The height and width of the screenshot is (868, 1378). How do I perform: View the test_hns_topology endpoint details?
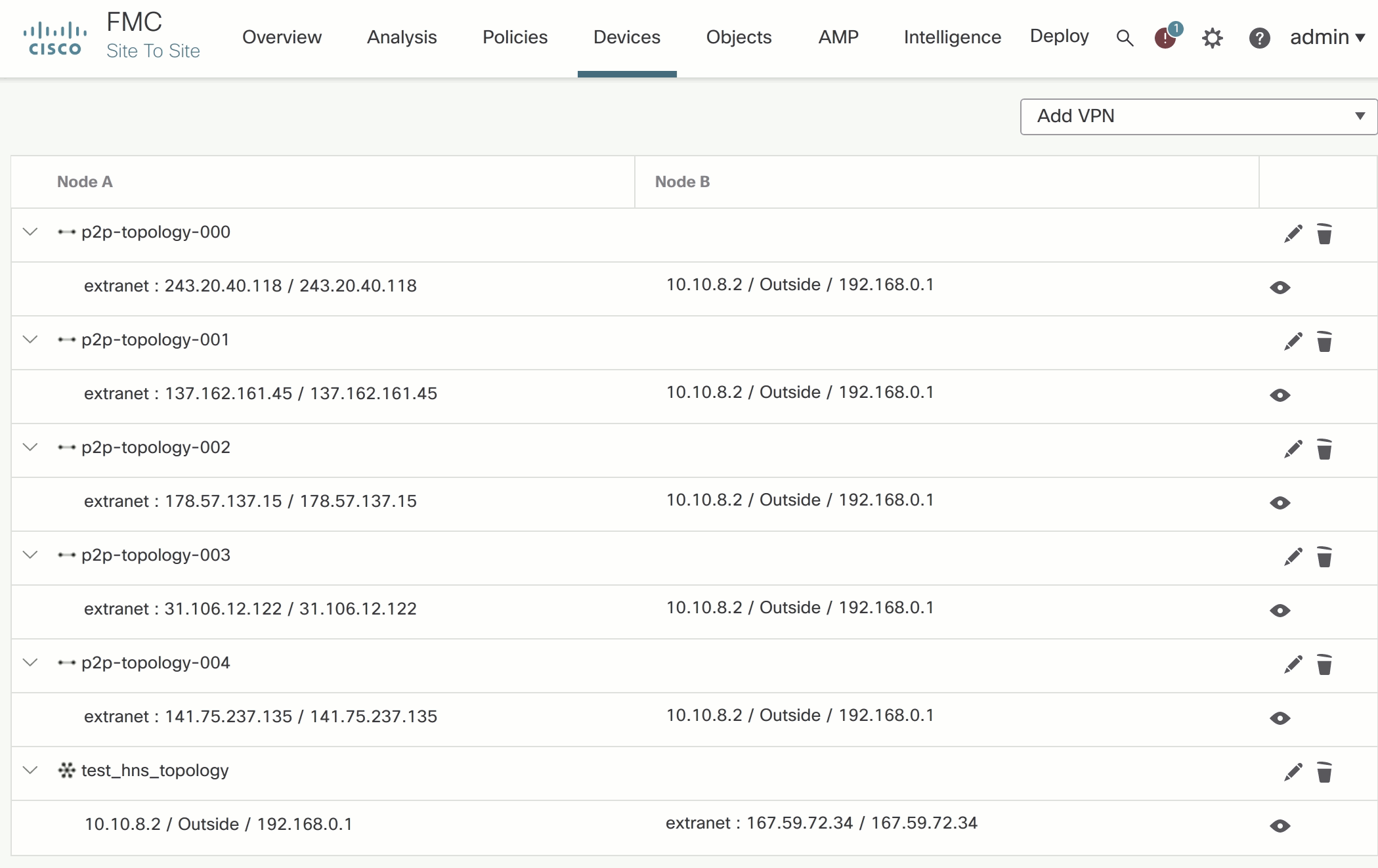1281,826
